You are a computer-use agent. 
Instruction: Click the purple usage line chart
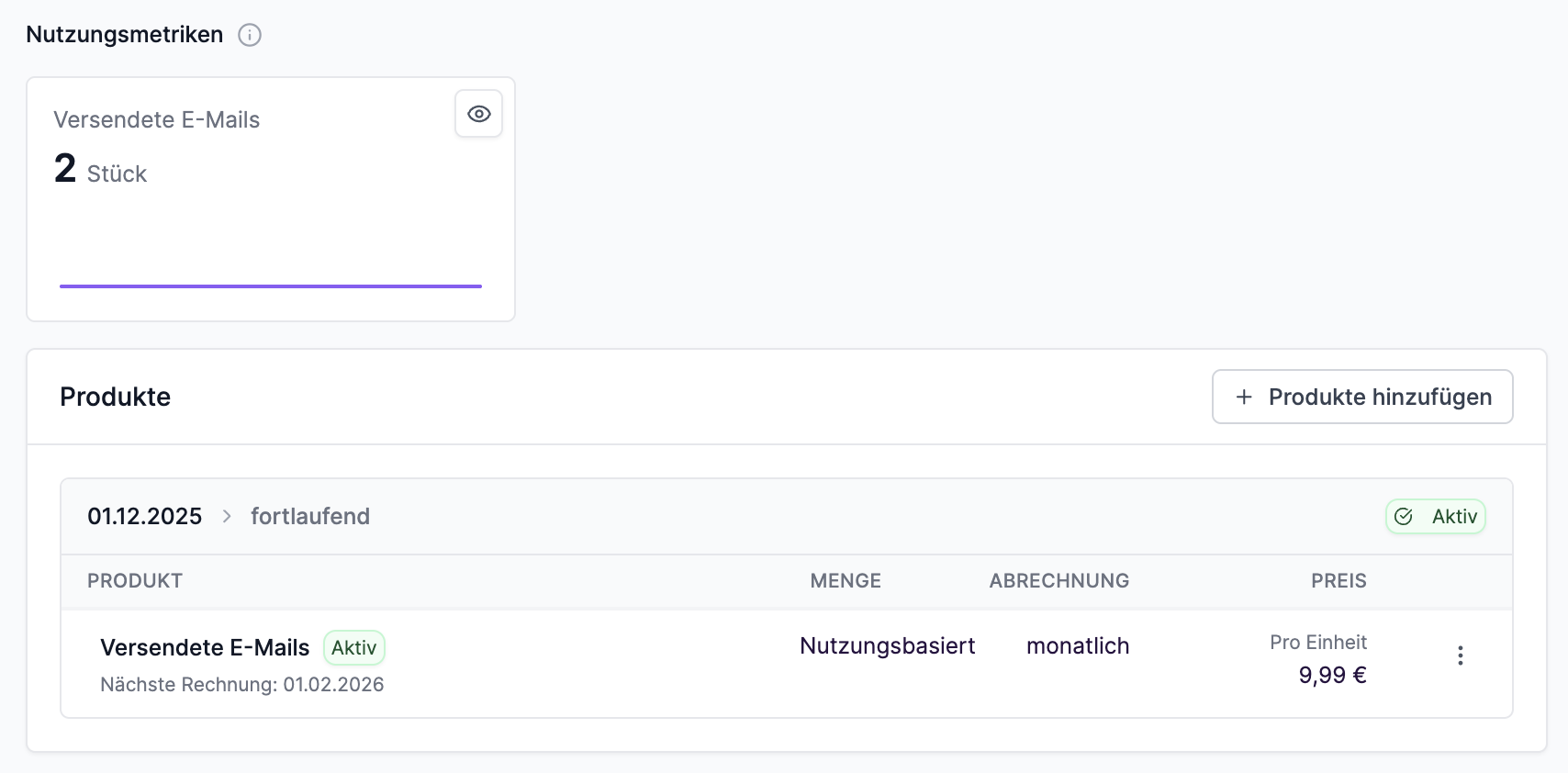click(x=271, y=286)
